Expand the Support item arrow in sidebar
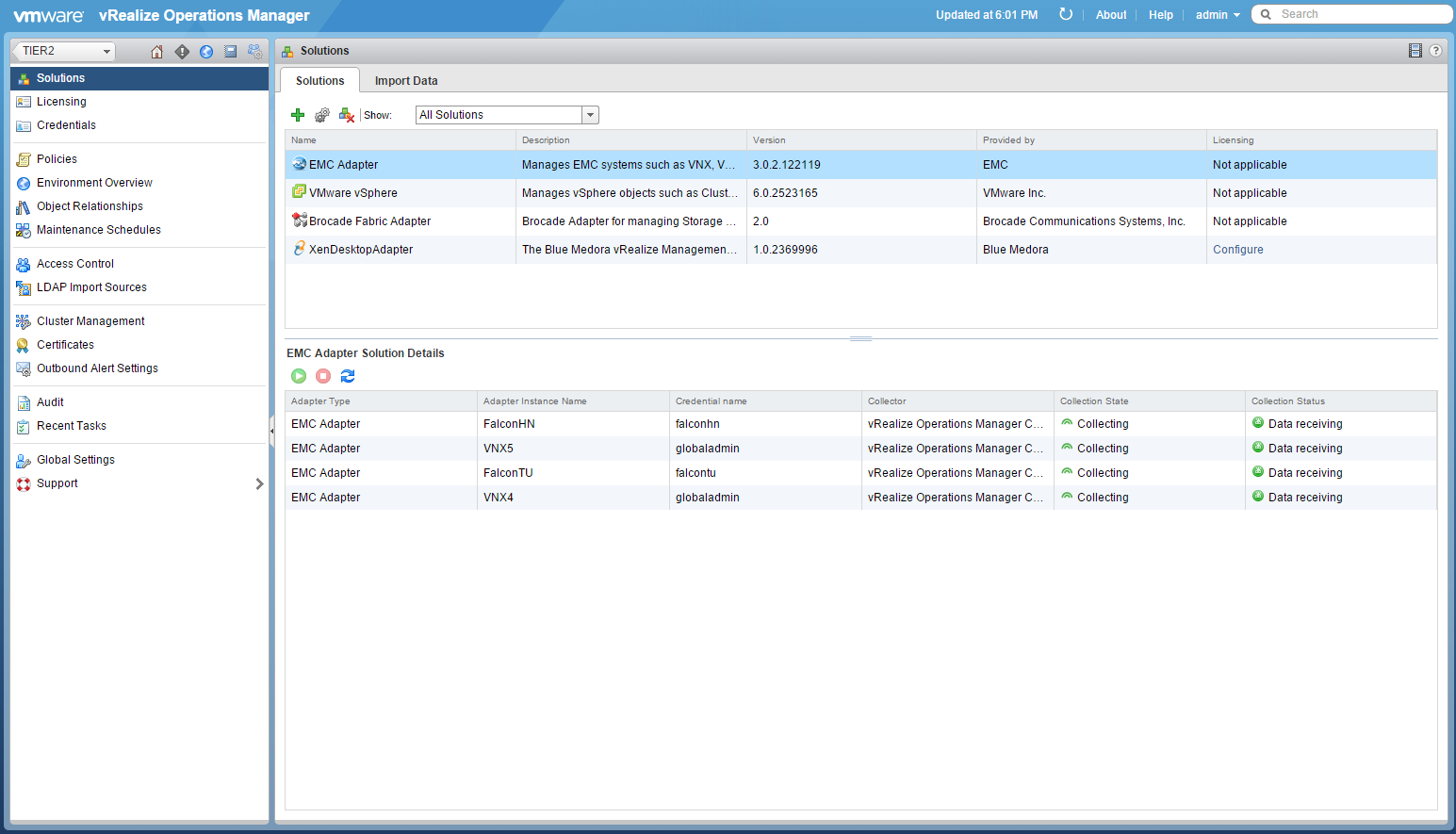Screen dimensions: 1456x834 (259, 483)
